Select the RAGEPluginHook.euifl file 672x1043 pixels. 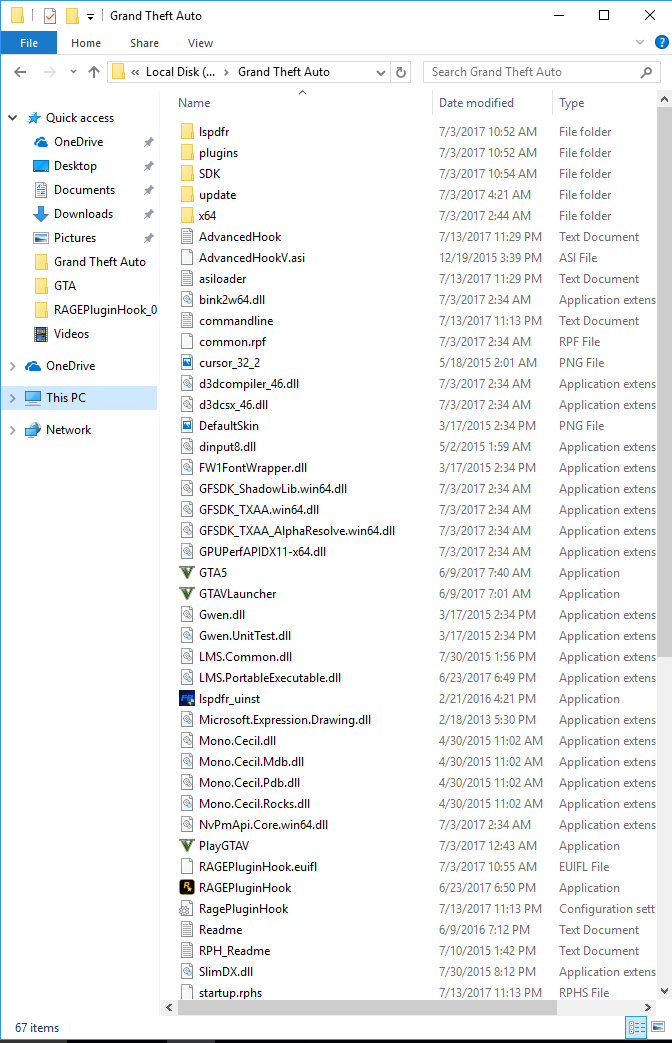click(257, 867)
